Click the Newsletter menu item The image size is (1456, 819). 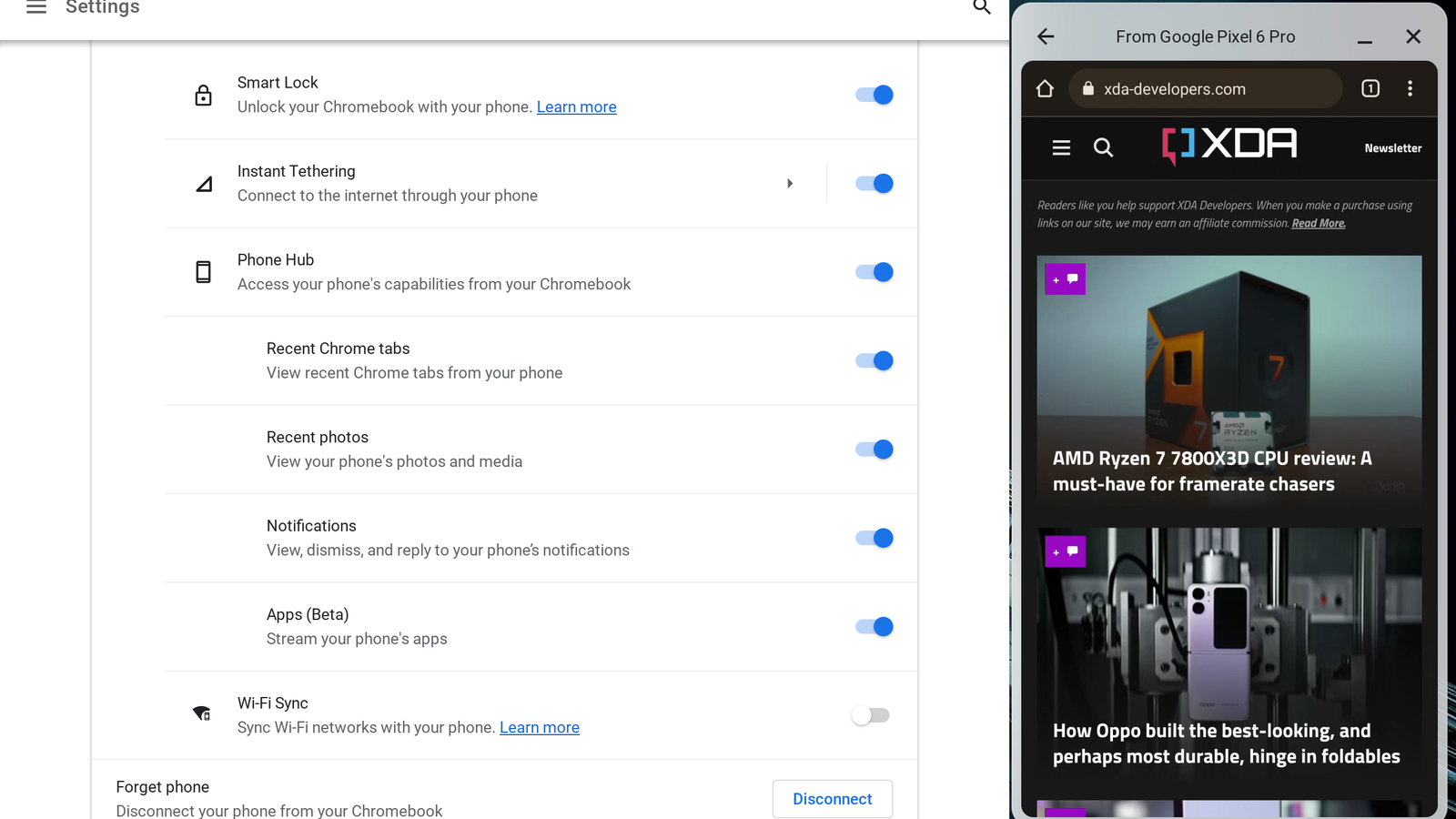tap(1392, 147)
